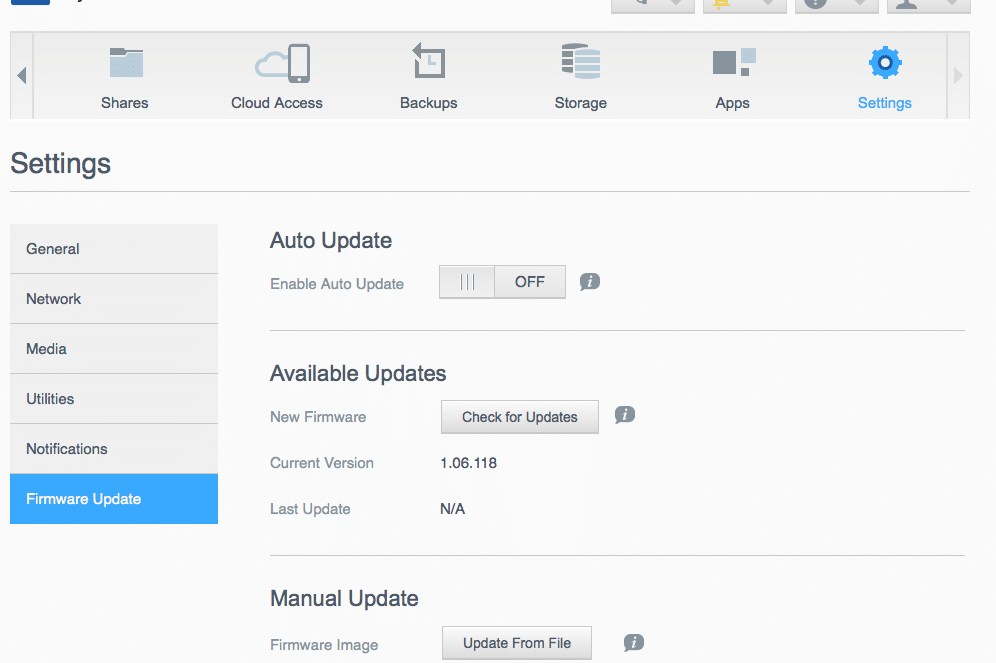Click the Apps label
Screen dimensions: 996x663
tap(732, 103)
